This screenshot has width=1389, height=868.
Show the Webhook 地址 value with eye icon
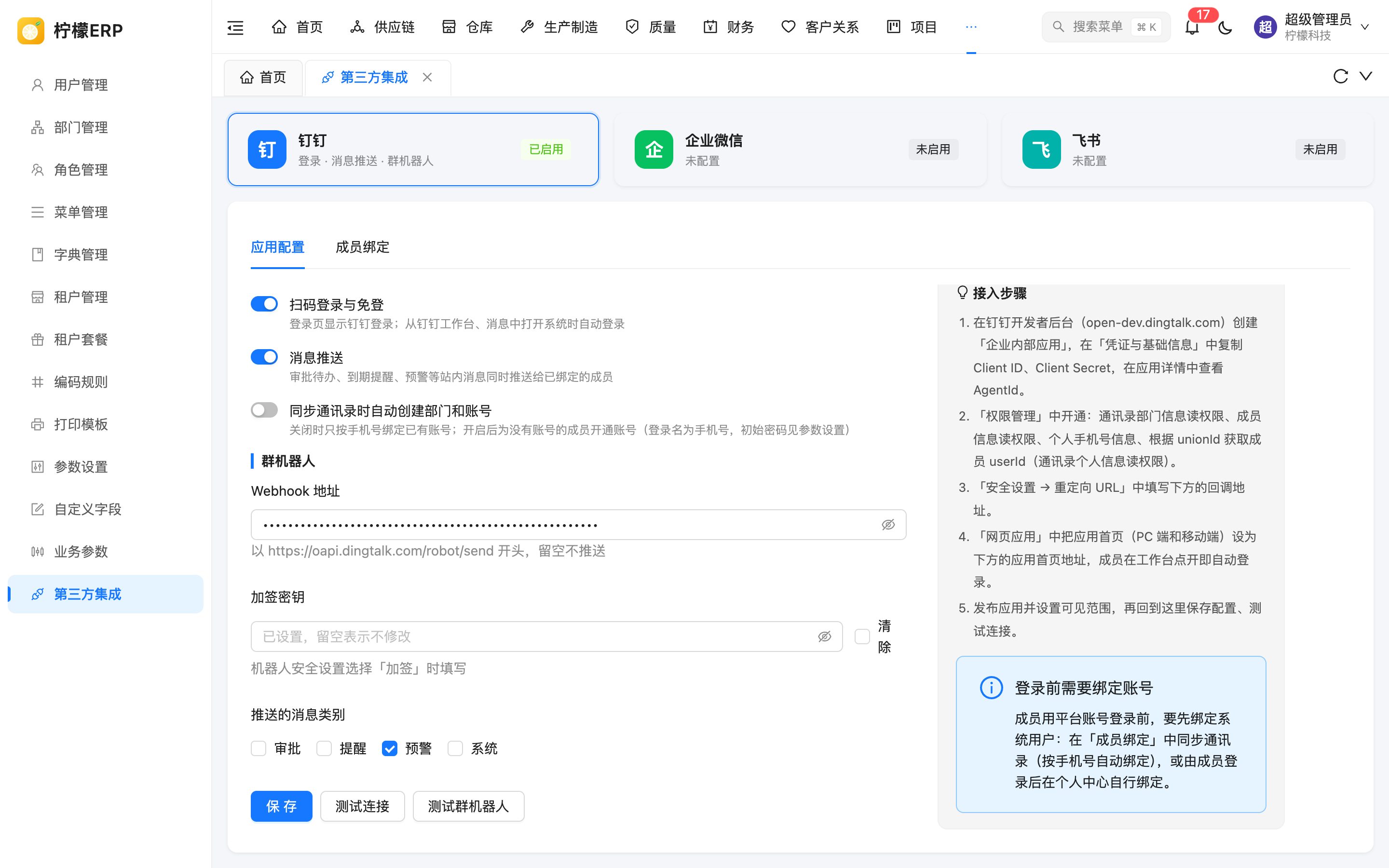pos(888,525)
